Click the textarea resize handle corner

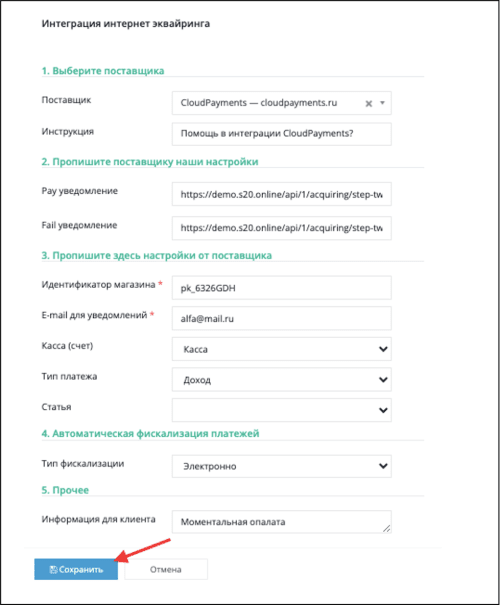pos(387,529)
